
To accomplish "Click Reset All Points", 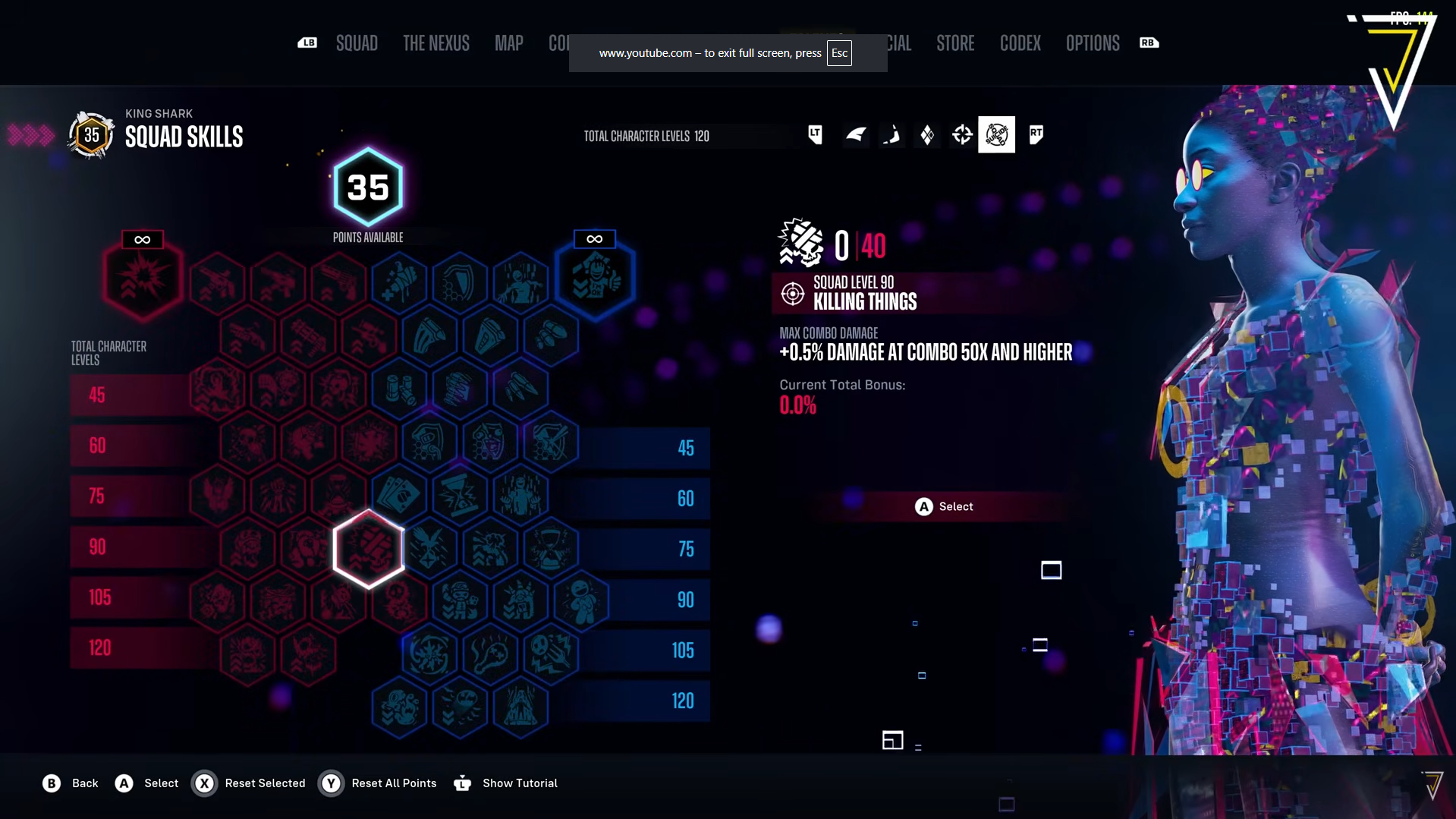I will 378,783.
